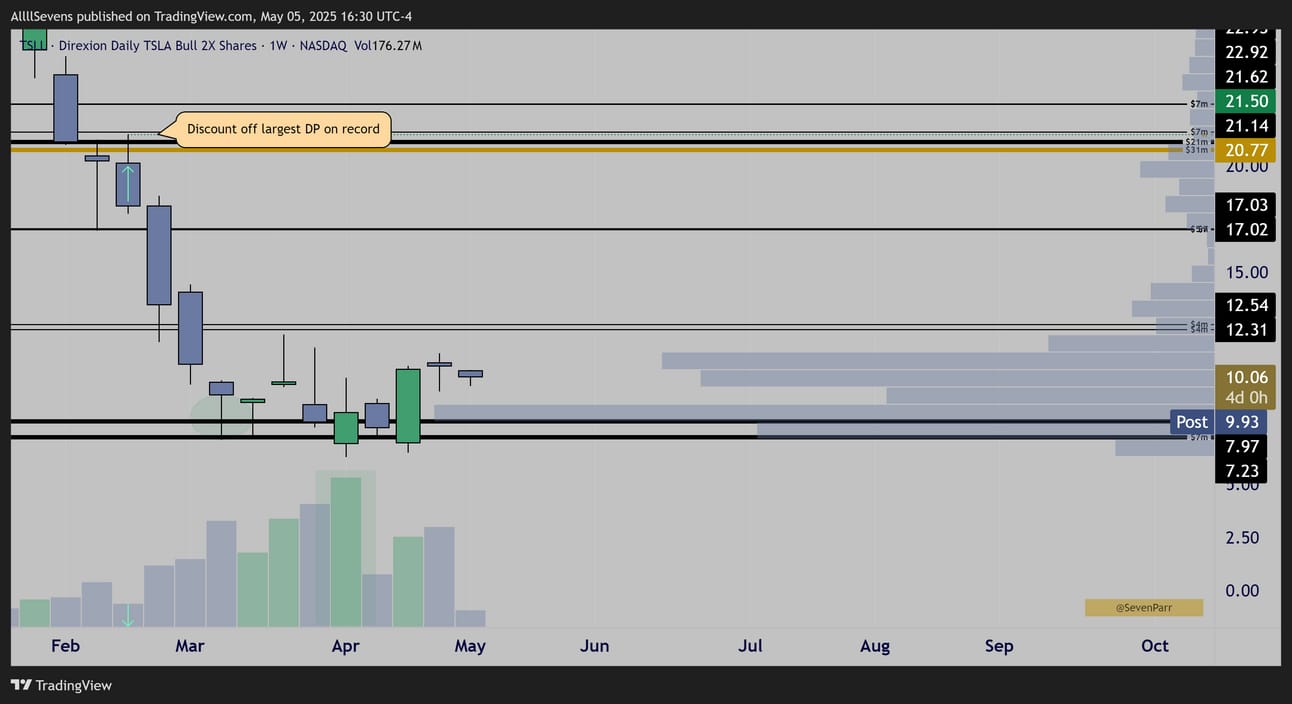1292x704 pixels.
Task: Click the green highlighted circle near March candle
Action: point(222,414)
